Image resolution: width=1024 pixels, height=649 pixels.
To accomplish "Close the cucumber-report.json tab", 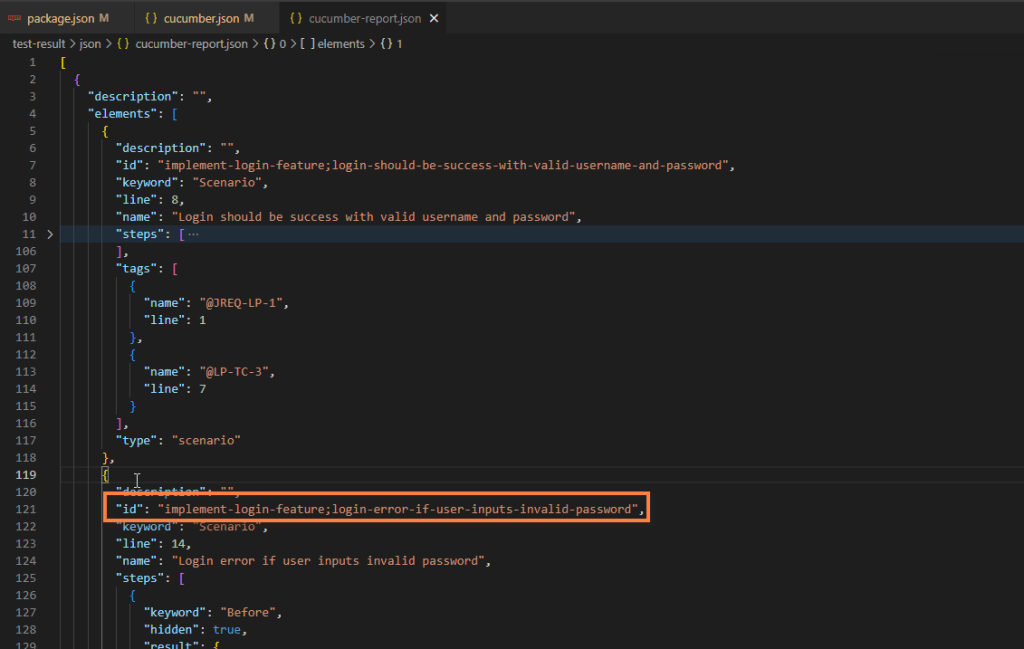I will (x=433, y=18).
